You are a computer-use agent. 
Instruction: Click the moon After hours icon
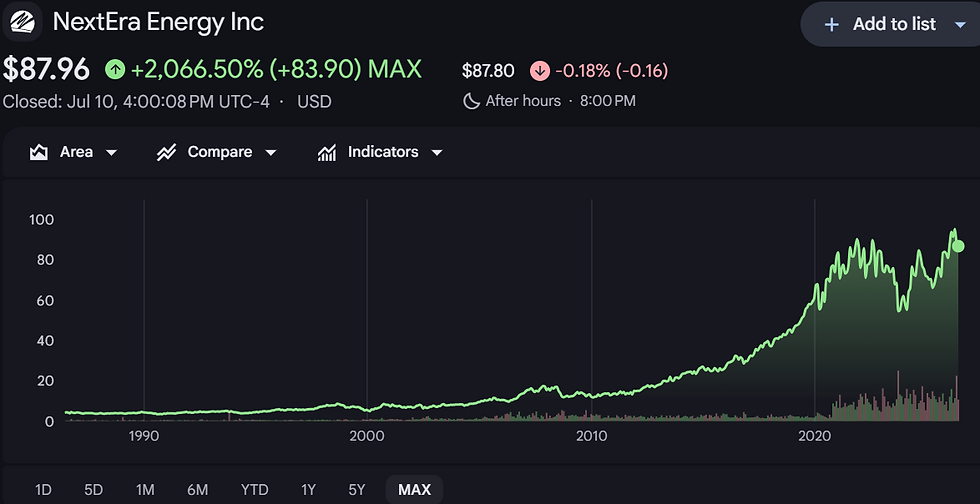pyautogui.click(x=471, y=101)
